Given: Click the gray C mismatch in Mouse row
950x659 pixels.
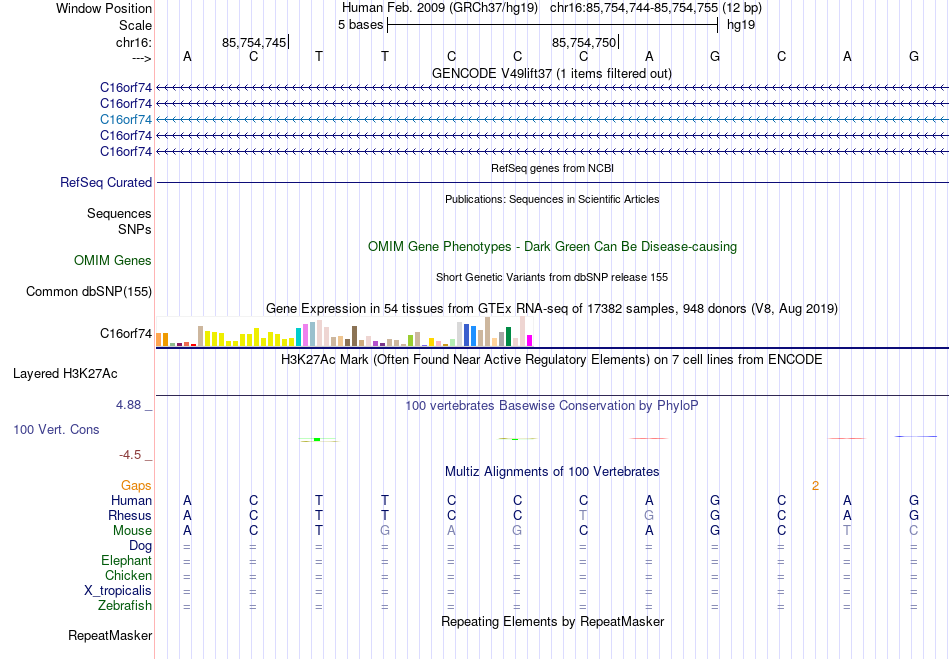Looking at the screenshot, I should tap(914, 531).
